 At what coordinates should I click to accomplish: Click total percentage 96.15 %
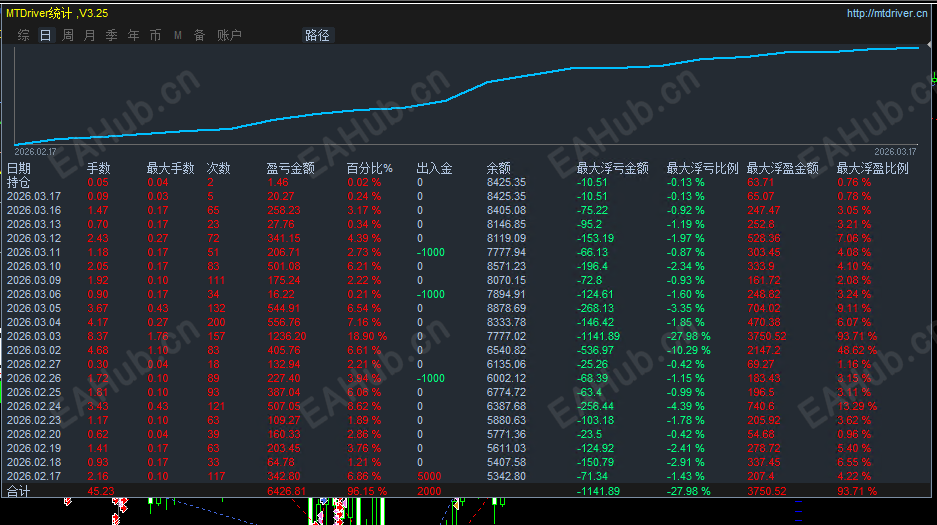[x=368, y=491]
